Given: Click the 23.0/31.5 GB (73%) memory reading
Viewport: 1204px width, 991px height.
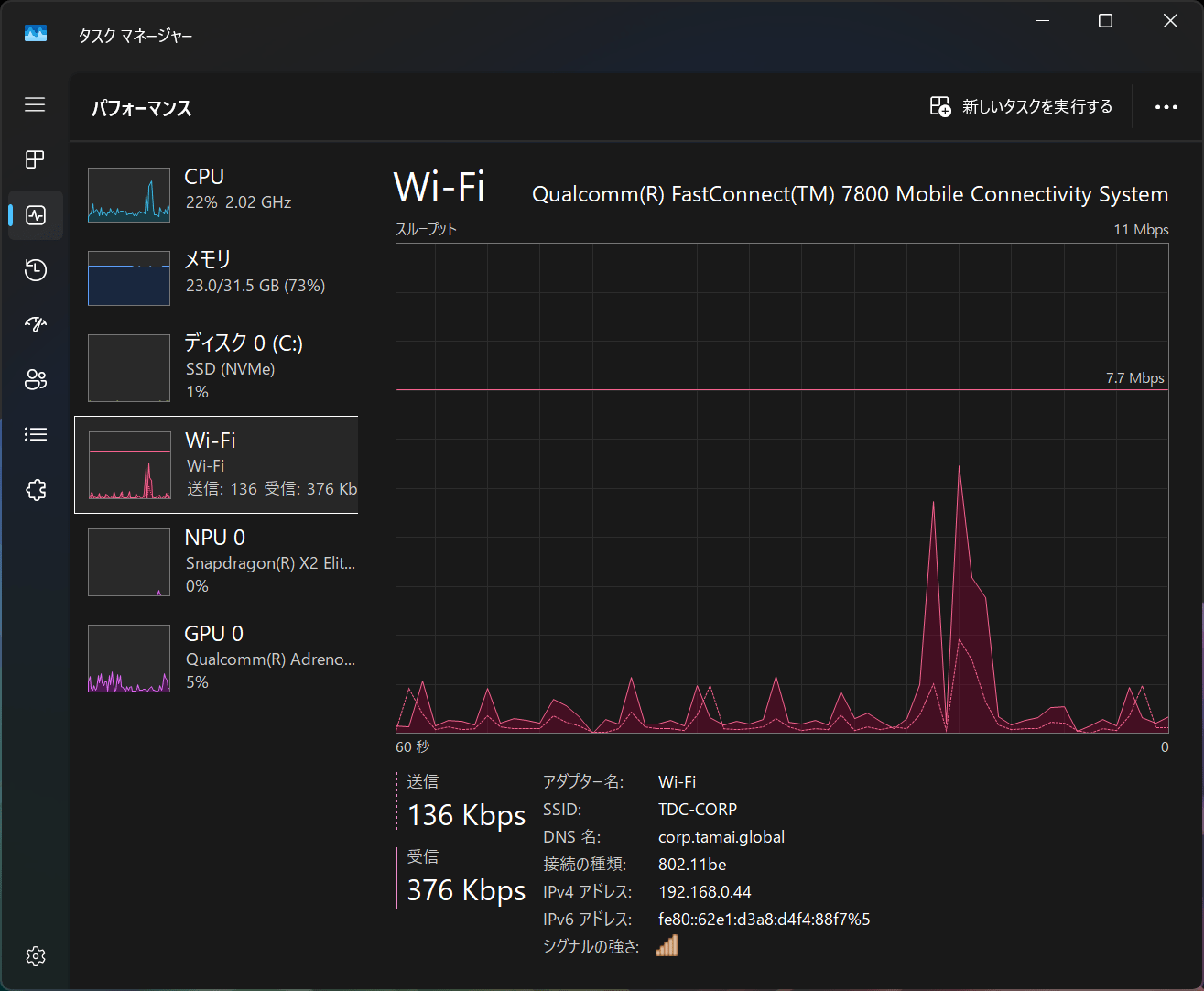Looking at the screenshot, I should click(x=255, y=286).
